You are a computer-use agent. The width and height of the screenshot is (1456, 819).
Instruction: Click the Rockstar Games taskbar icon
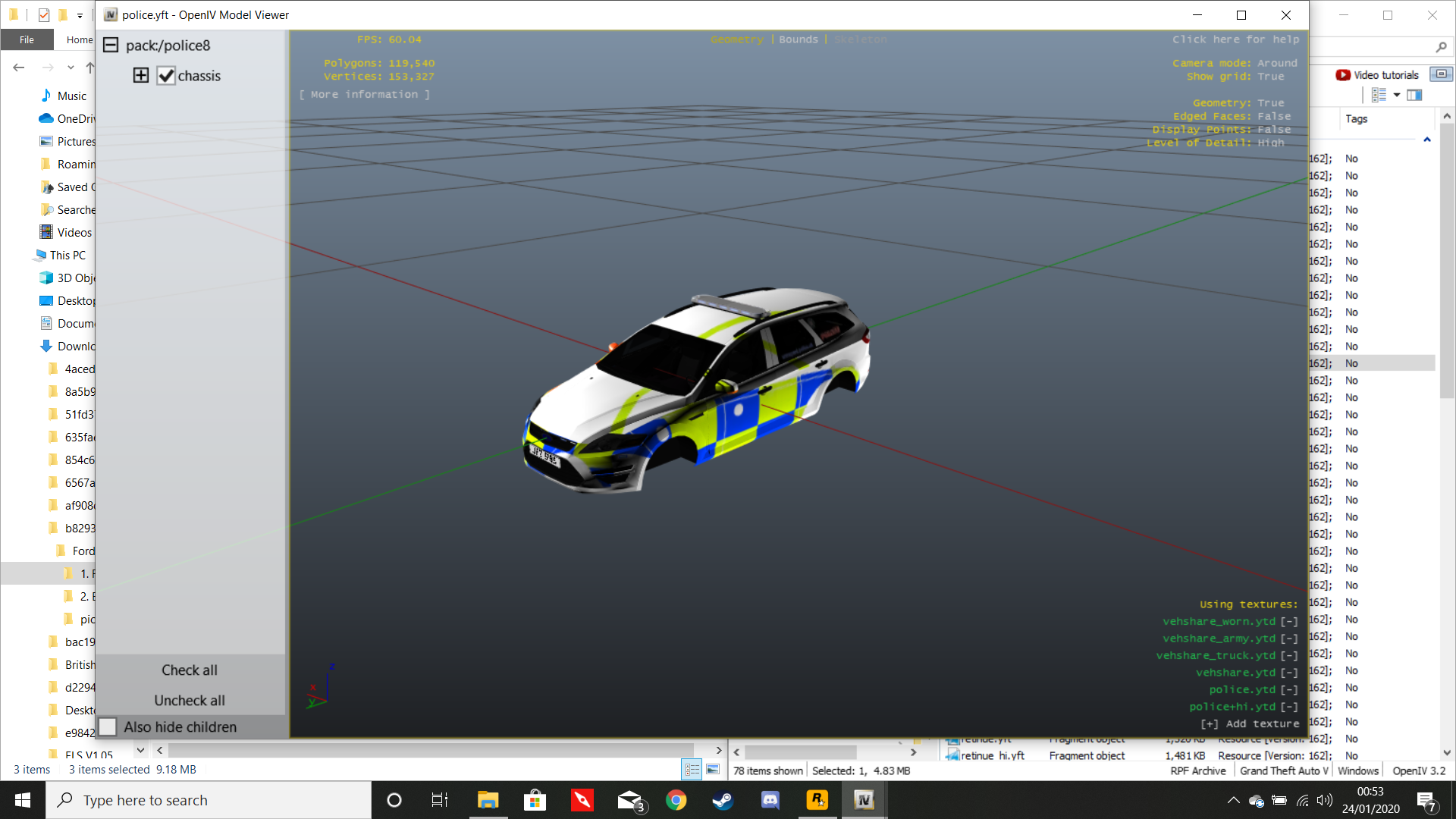(x=817, y=800)
